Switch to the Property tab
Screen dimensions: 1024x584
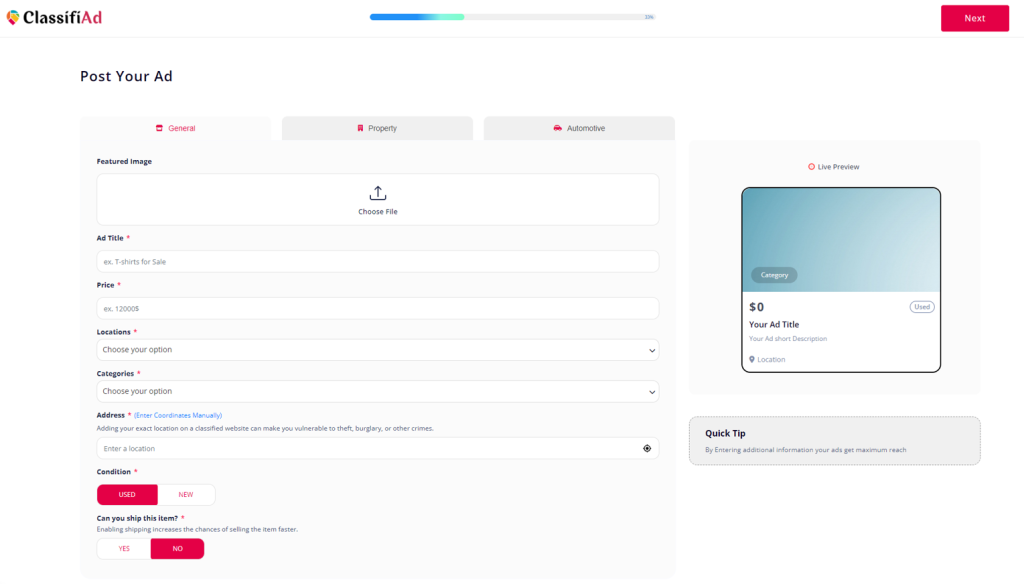377,128
